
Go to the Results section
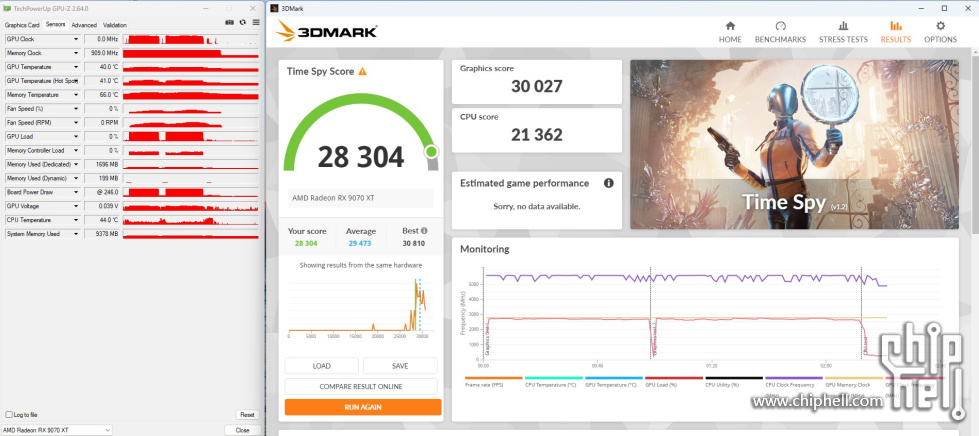(x=895, y=32)
